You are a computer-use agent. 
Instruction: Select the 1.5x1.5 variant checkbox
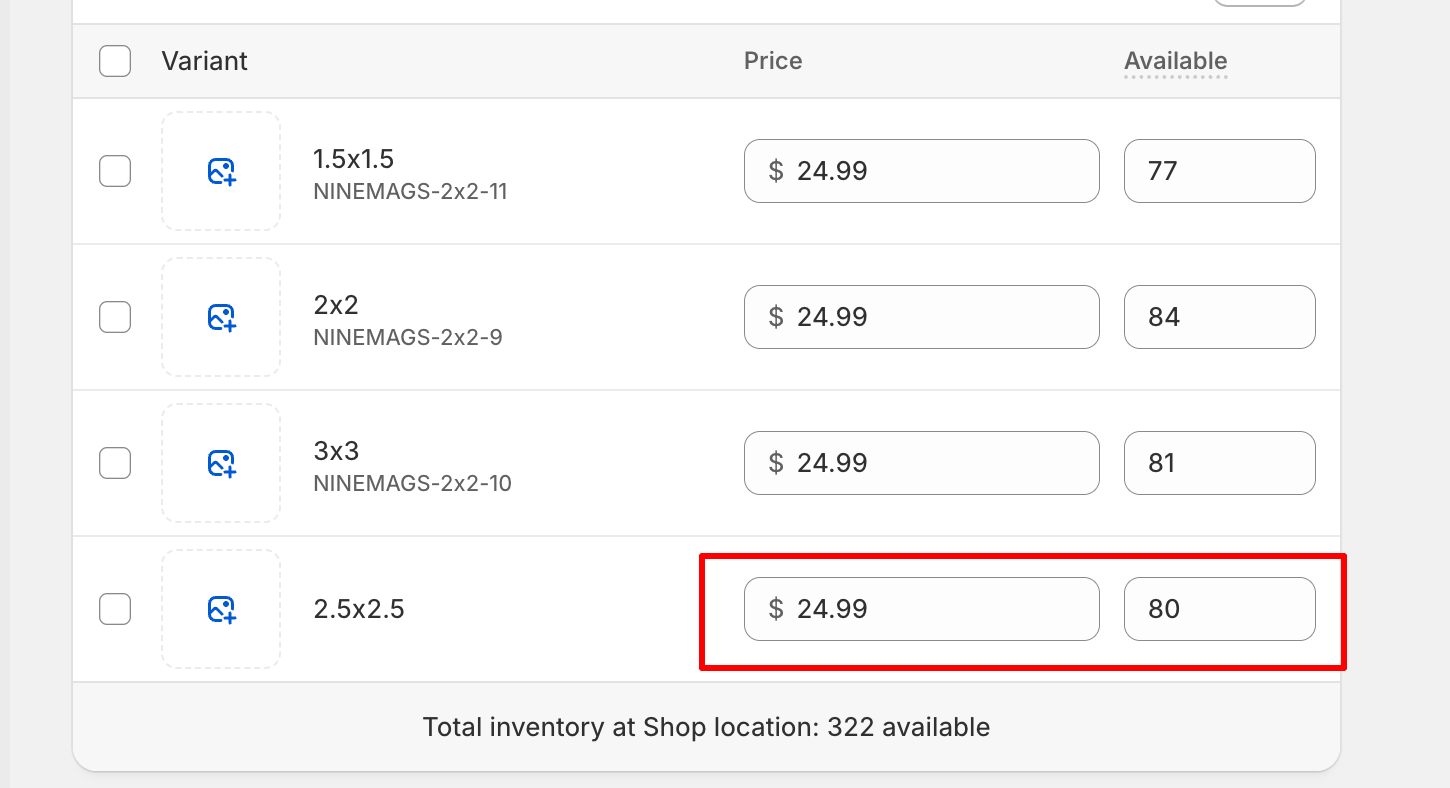click(x=115, y=171)
